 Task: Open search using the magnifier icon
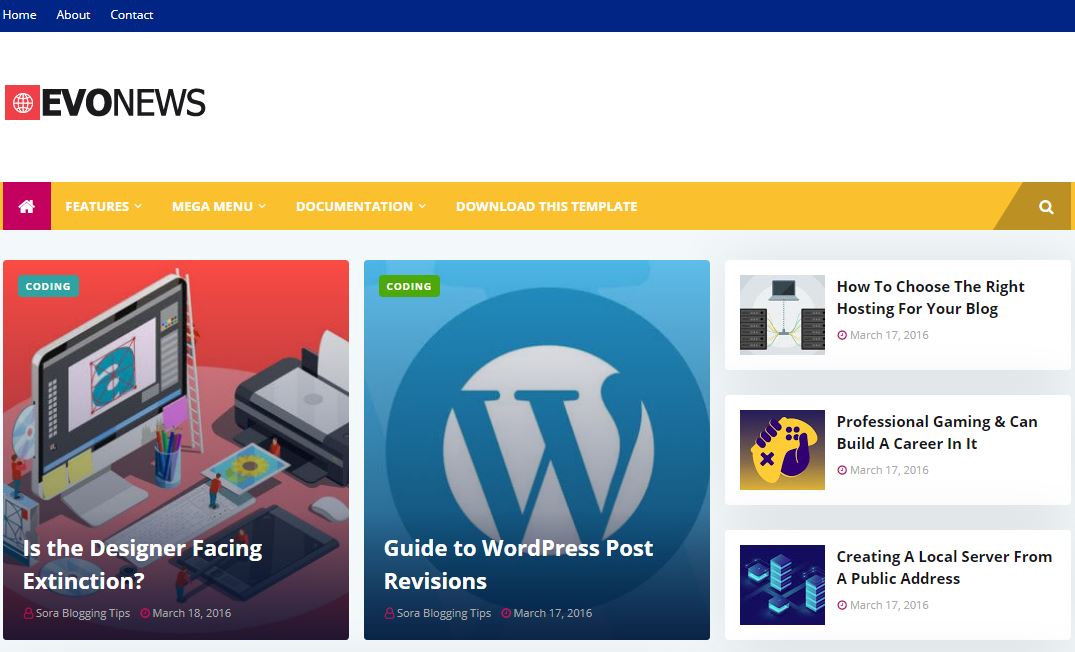pyautogui.click(x=1046, y=207)
